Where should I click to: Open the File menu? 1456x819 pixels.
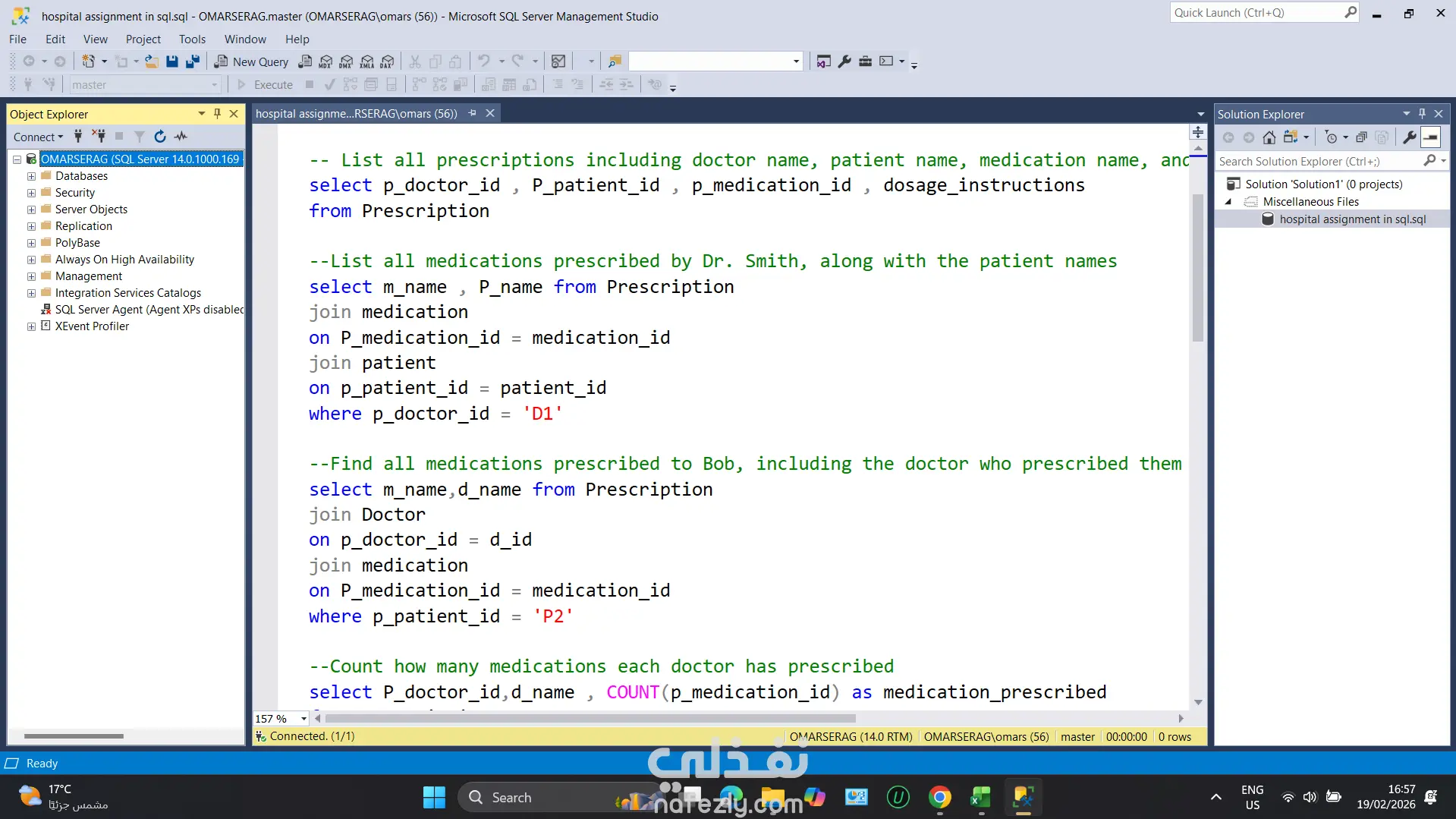click(17, 39)
